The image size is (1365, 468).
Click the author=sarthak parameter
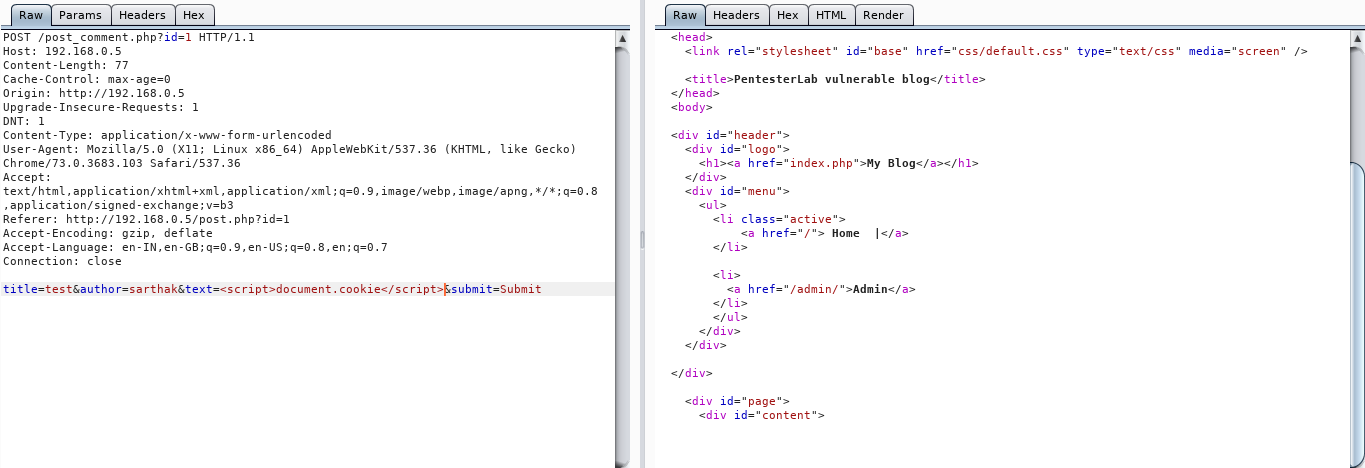click(x=128, y=289)
